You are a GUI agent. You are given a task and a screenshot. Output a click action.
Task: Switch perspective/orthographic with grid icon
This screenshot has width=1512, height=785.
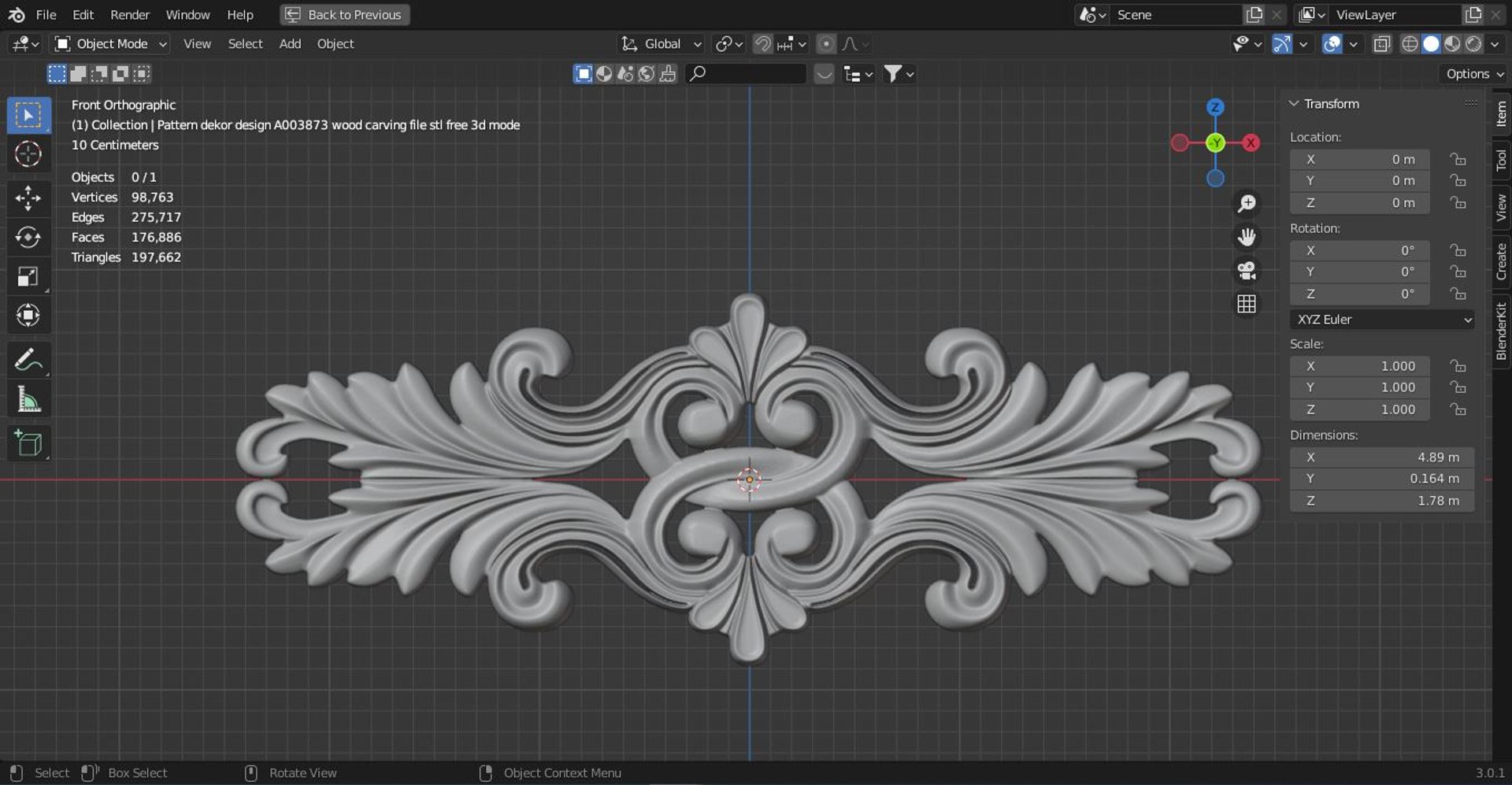coord(1247,304)
